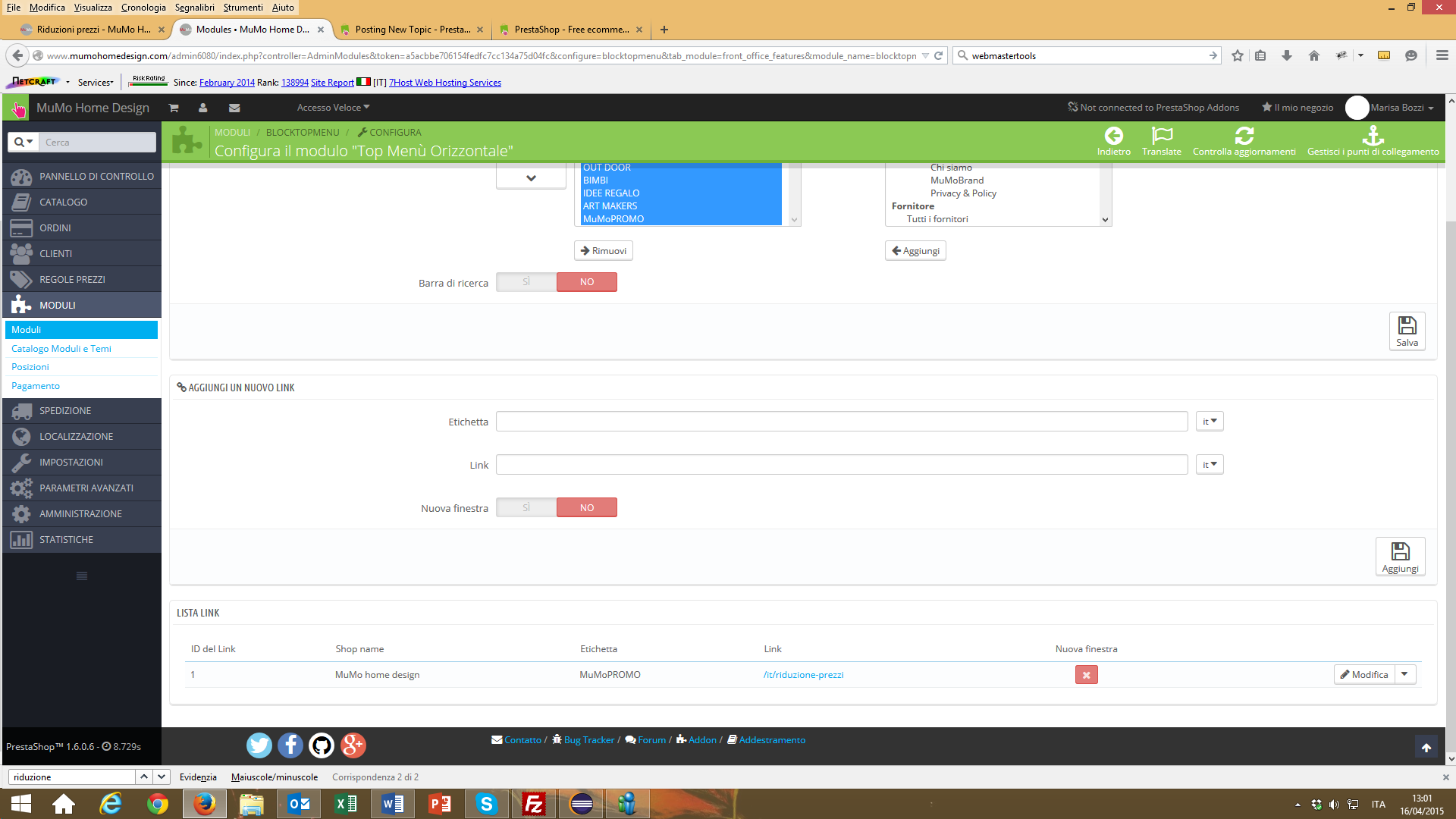Expand the Accesso Veloce menu
This screenshot has height=819, width=1456.
pos(333,108)
